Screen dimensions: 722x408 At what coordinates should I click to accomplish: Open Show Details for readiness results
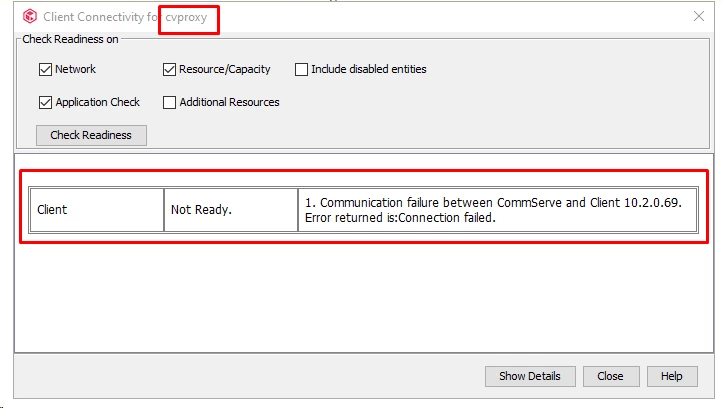pos(530,376)
